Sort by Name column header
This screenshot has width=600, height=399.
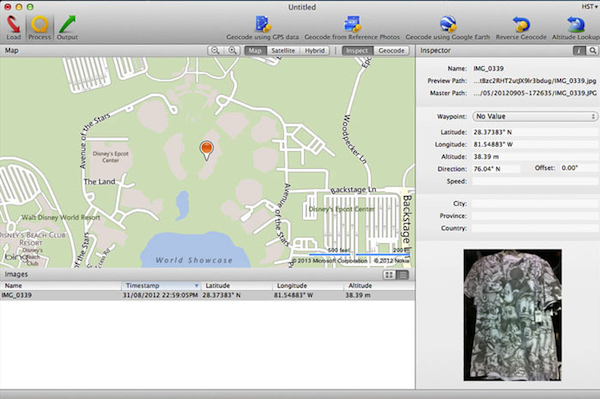[x=60, y=286]
